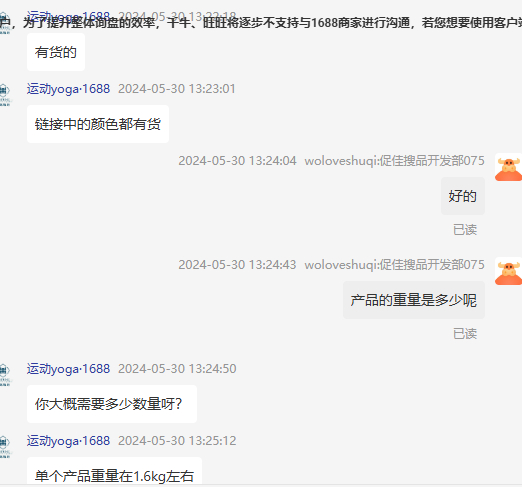The width and height of the screenshot is (522, 487).
Task: Select the 有货的 message bubble
Action: 56,52
